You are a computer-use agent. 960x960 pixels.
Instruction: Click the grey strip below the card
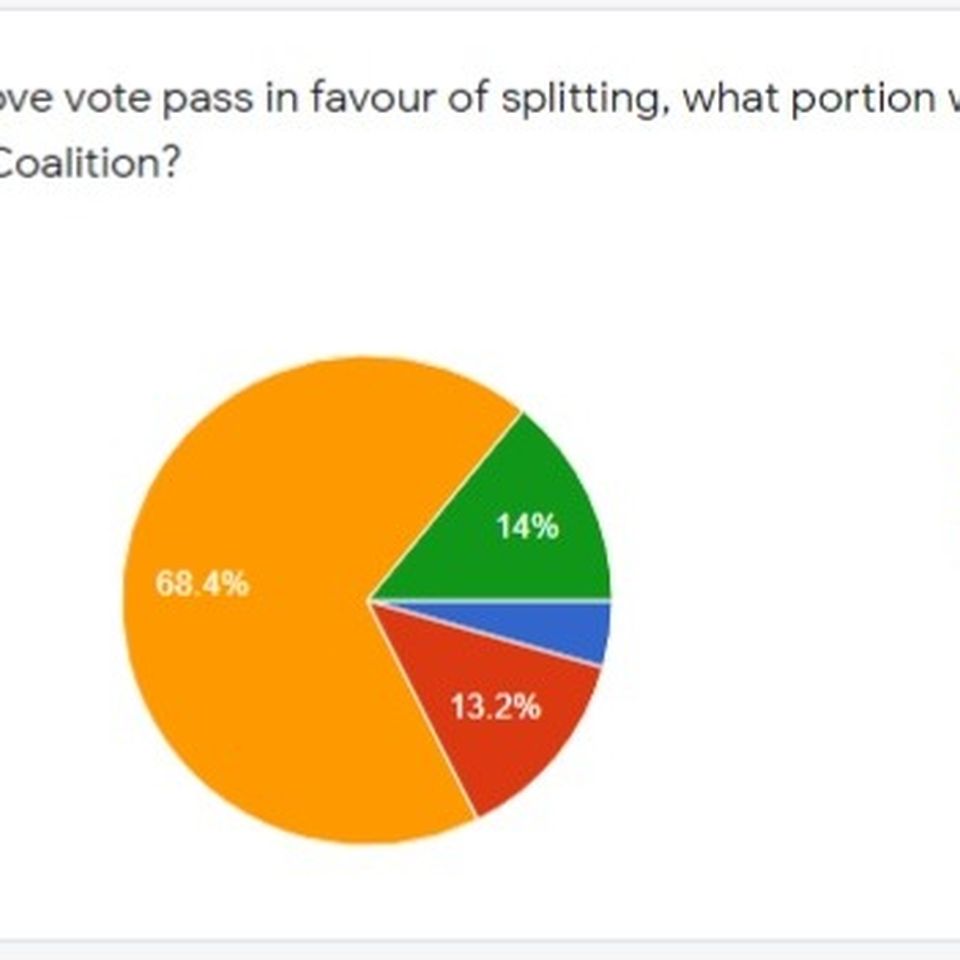coord(480,951)
